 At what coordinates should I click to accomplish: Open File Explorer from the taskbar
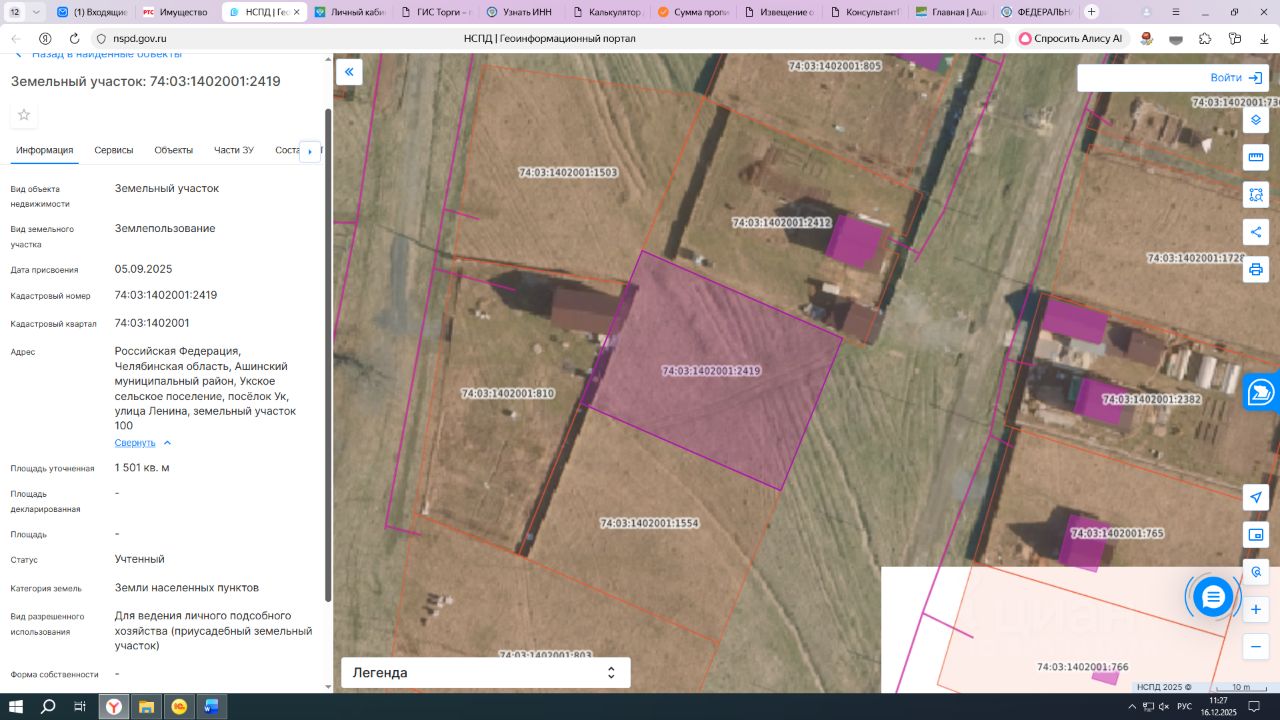point(146,707)
